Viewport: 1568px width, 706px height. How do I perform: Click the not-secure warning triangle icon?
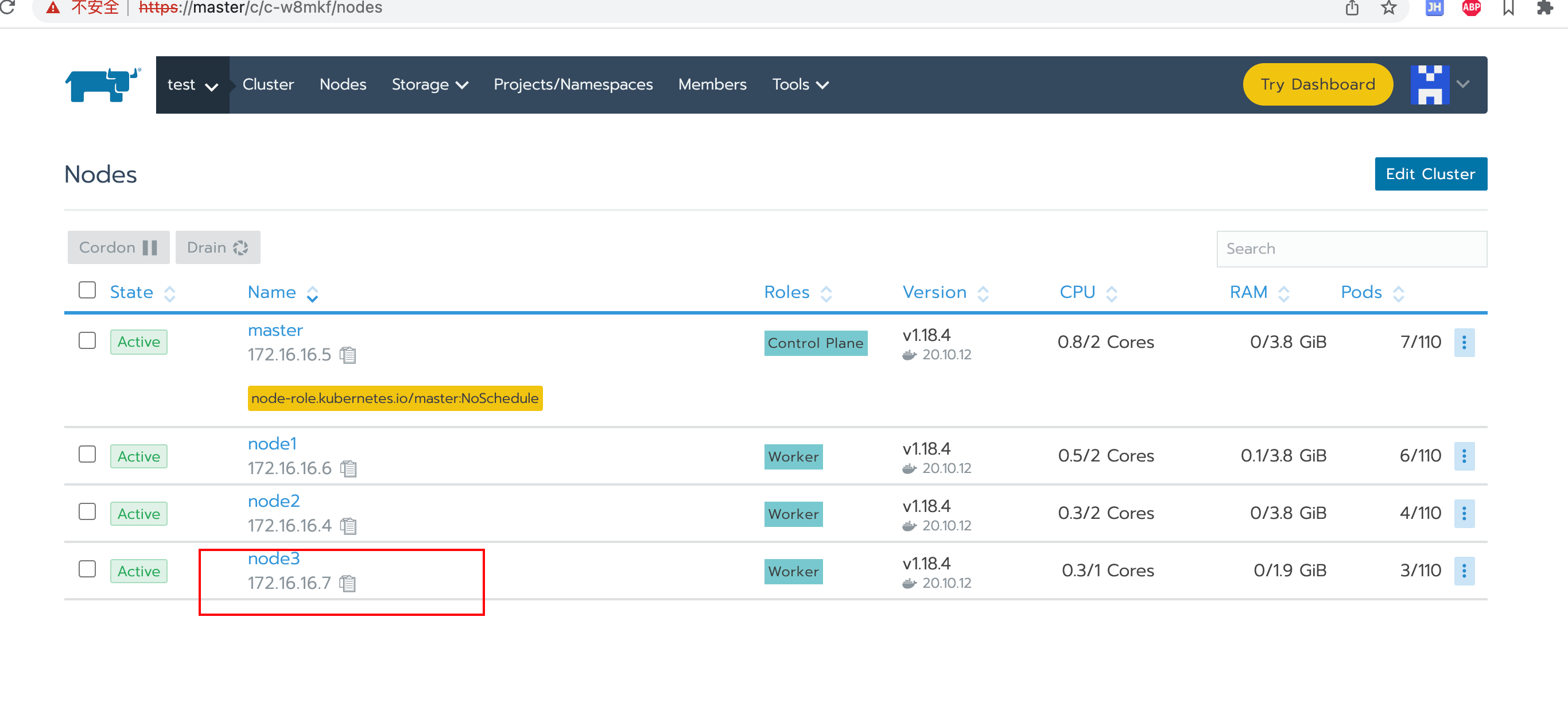pyautogui.click(x=53, y=8)
